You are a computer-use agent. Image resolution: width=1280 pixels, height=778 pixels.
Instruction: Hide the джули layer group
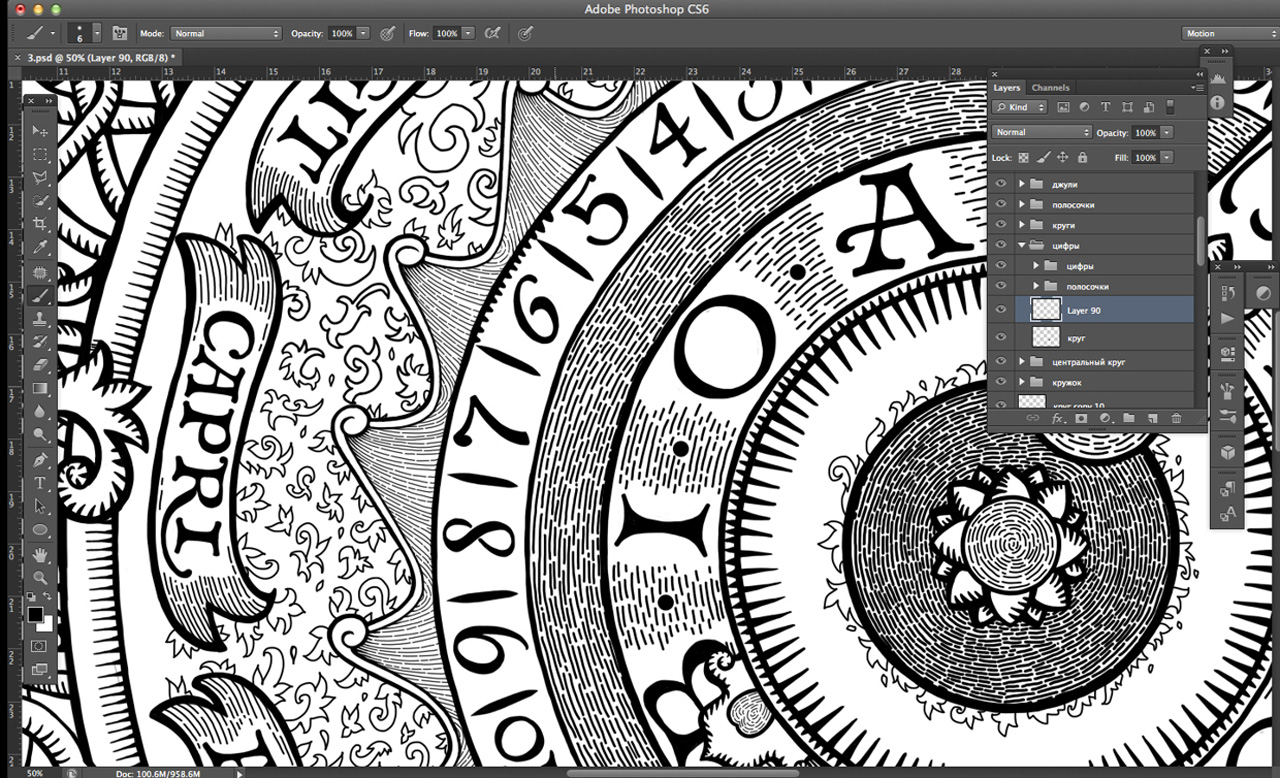[1000, 183]
